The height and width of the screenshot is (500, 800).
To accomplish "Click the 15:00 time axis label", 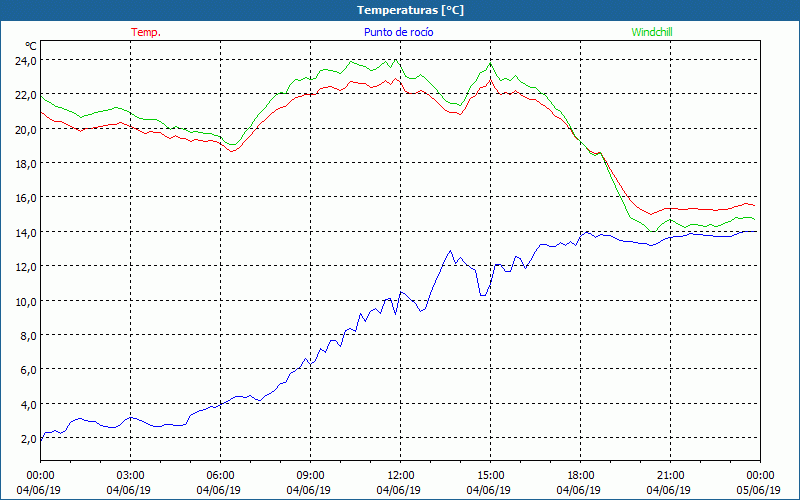I will pyautogui.click(x=490, y=476).
